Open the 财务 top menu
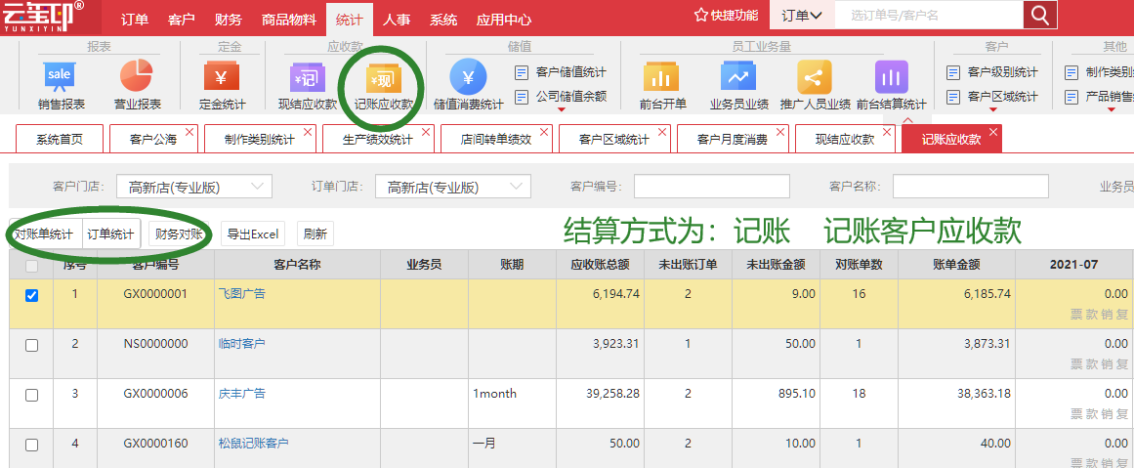1134x468 pixels. [228, 20]
